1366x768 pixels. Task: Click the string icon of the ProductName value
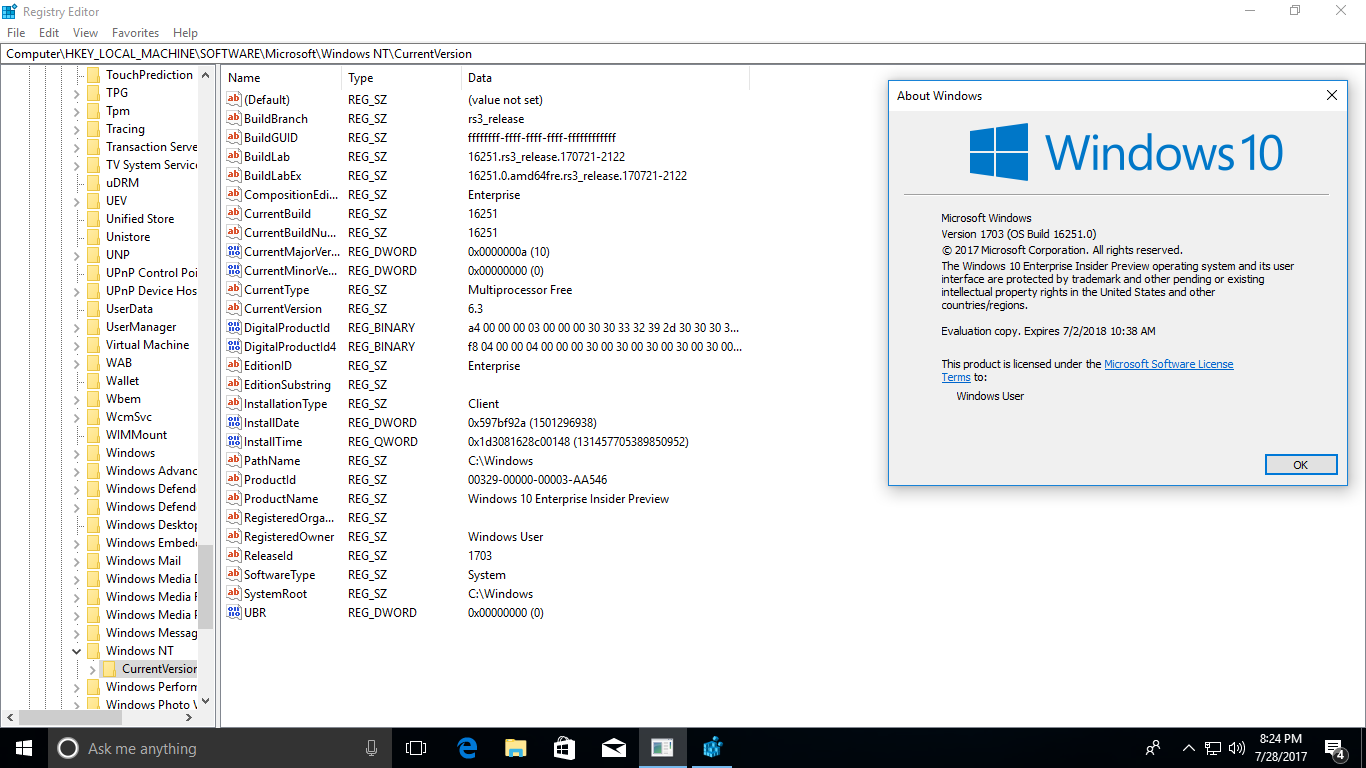click(234, 499)
